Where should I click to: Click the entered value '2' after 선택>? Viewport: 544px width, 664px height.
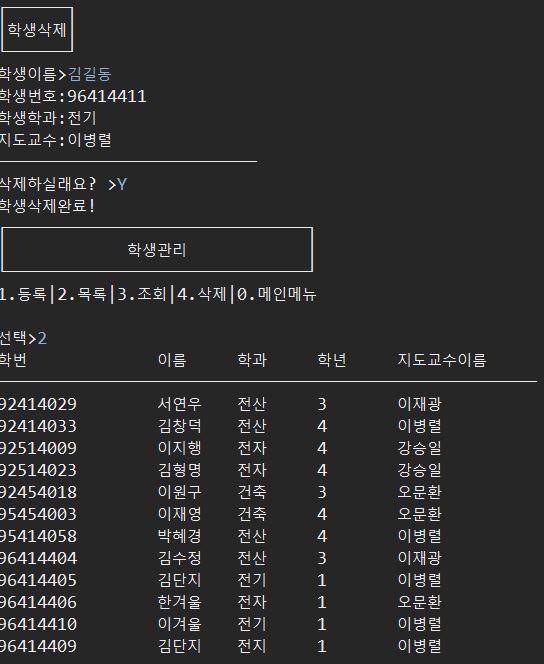coord(42,338)
